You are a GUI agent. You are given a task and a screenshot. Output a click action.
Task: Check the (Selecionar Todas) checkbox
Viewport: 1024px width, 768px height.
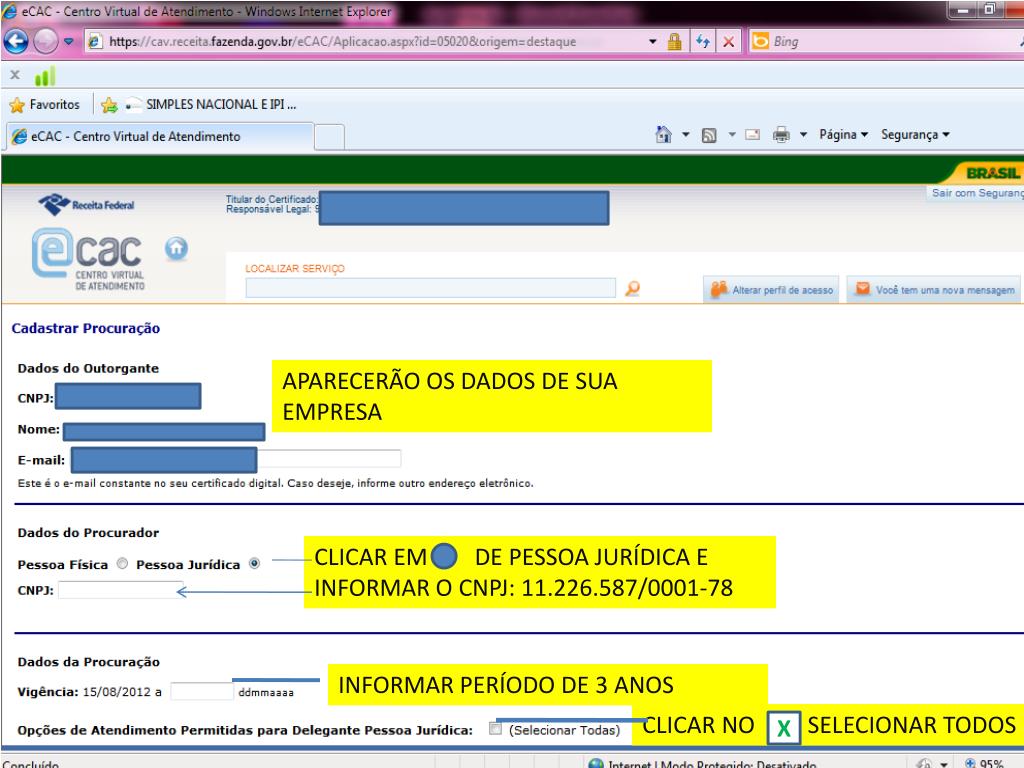point(496,730)
